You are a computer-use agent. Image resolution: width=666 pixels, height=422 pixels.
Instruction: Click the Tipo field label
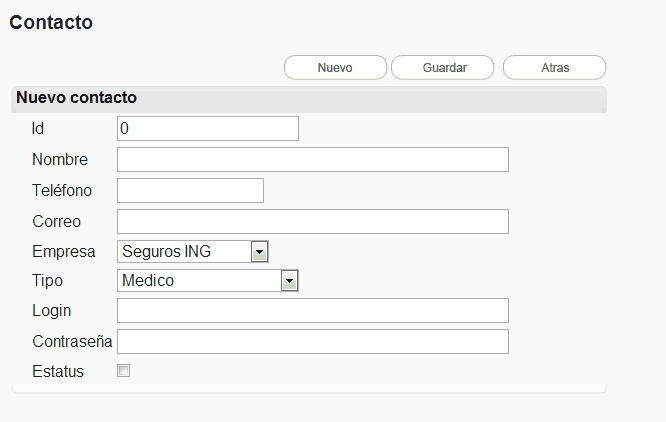pyautogui.click(x=47, y=281)
